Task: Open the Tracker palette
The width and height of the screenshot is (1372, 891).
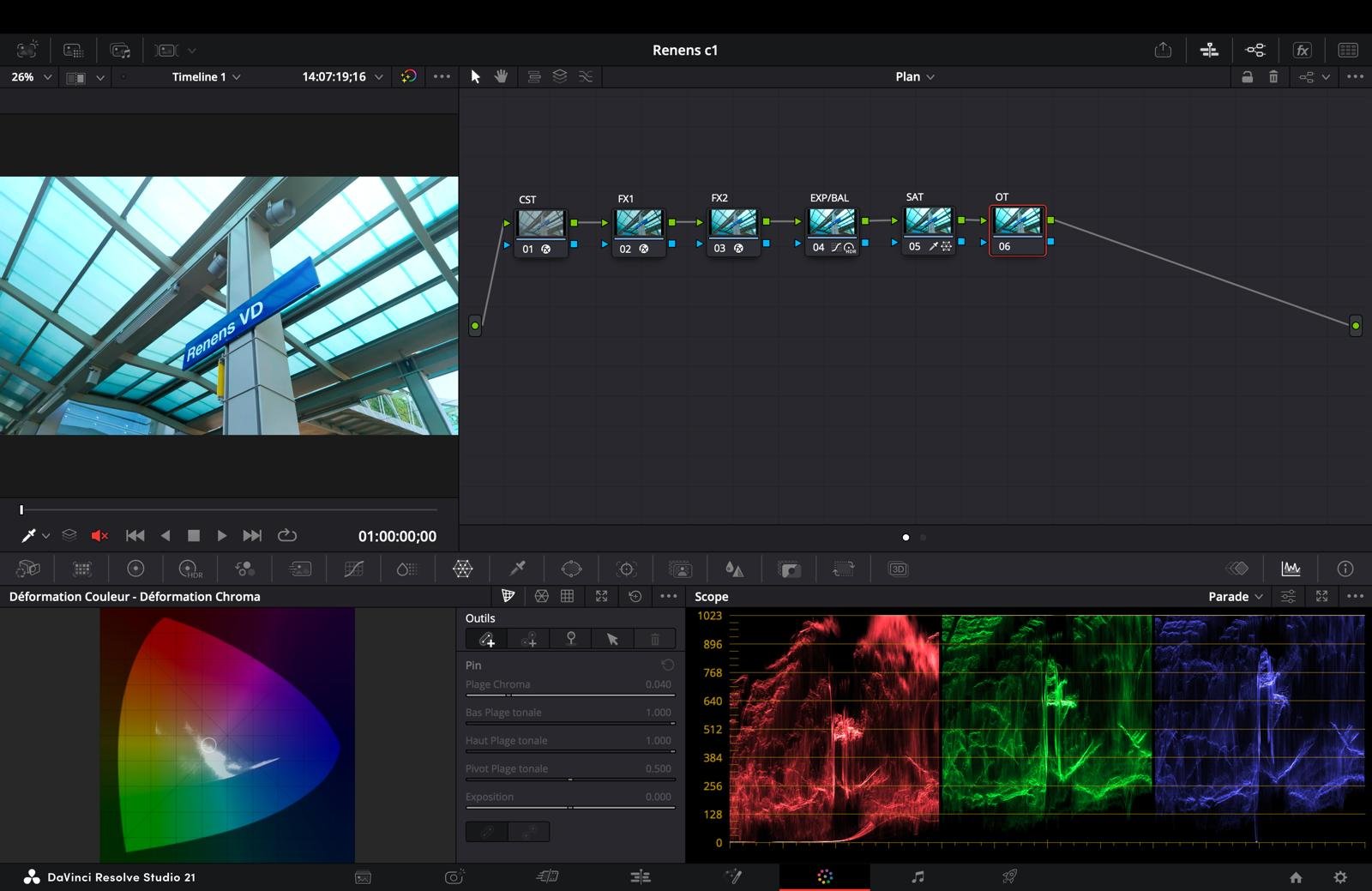Action: point(626,569)
